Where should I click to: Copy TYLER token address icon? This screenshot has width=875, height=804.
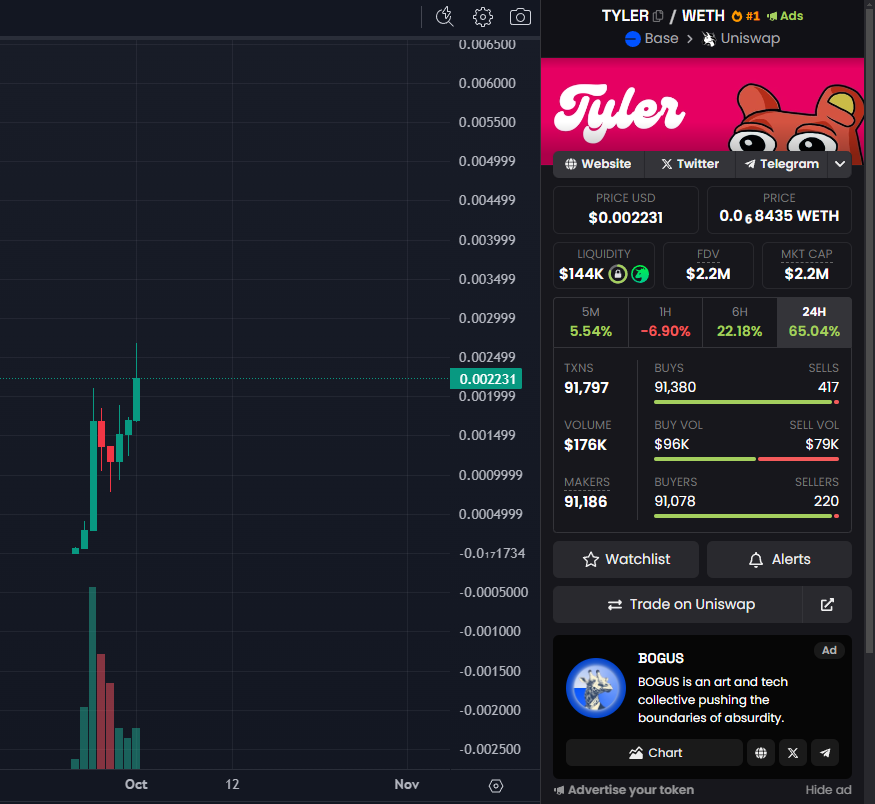coord(658,16)
